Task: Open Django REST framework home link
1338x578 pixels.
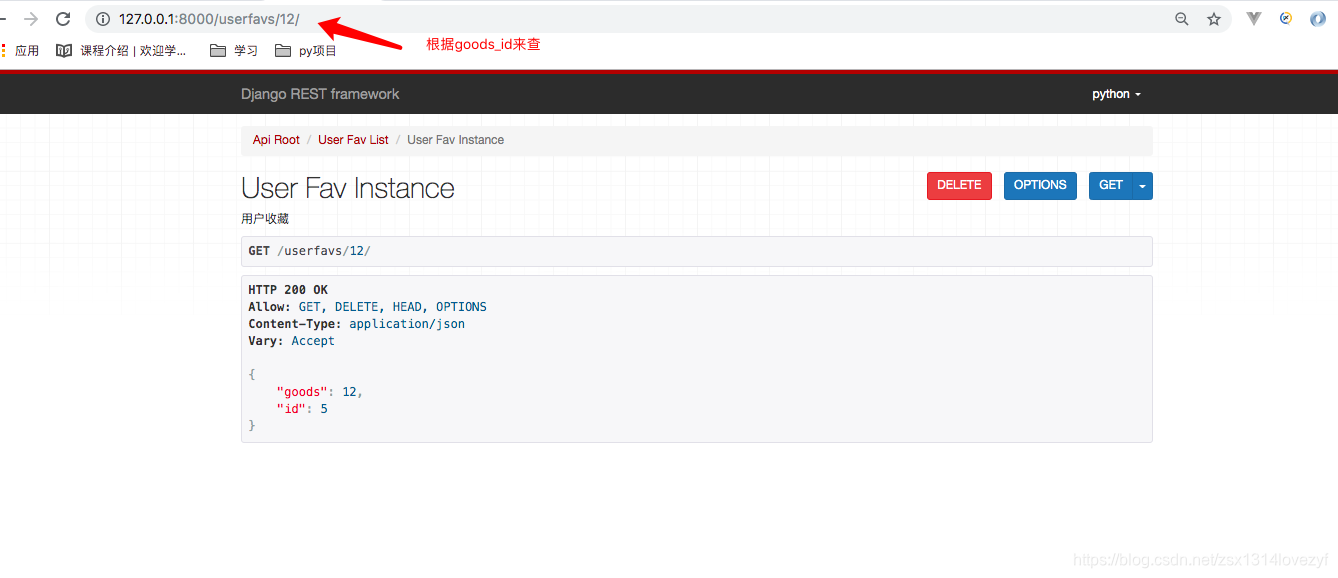Action: tap(320, 94)
